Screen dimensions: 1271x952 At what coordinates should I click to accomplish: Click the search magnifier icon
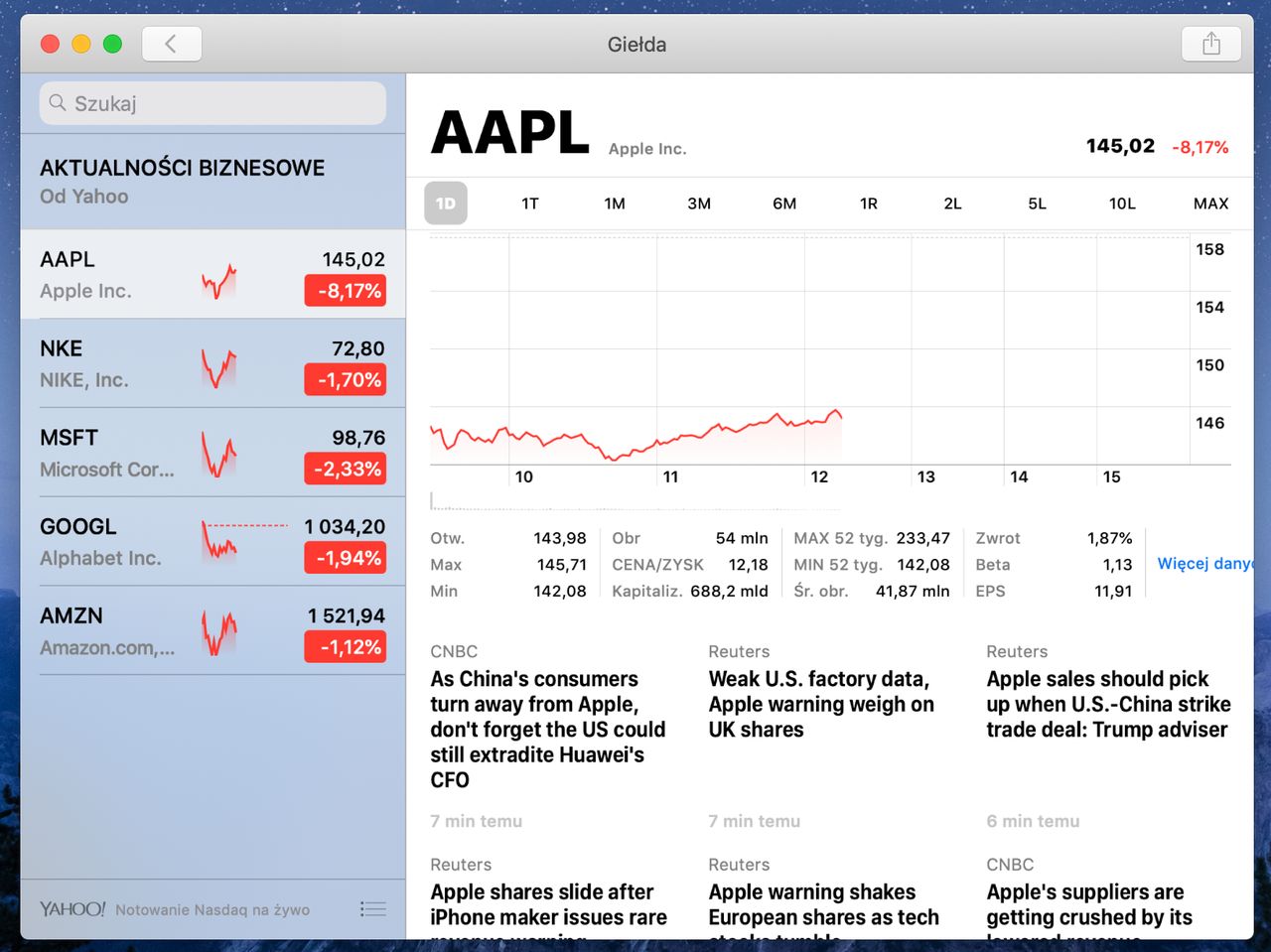[58, 103]
